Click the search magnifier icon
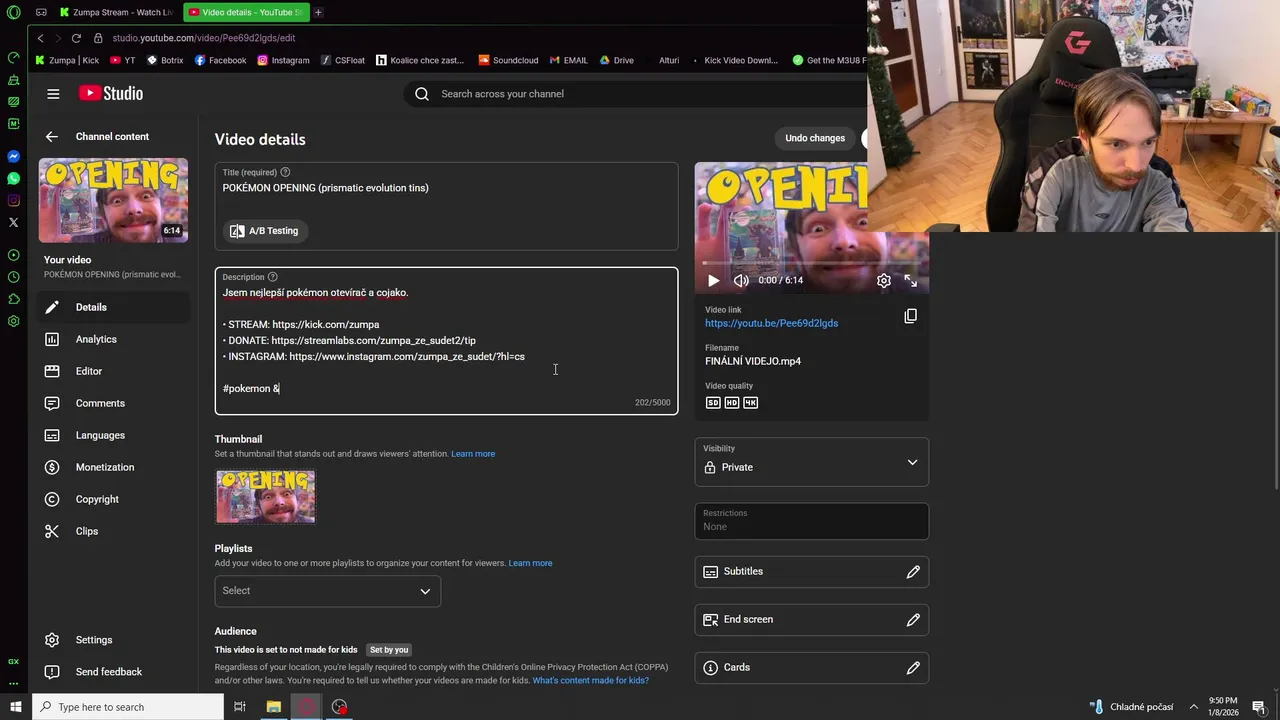 (x=422, y=94)
